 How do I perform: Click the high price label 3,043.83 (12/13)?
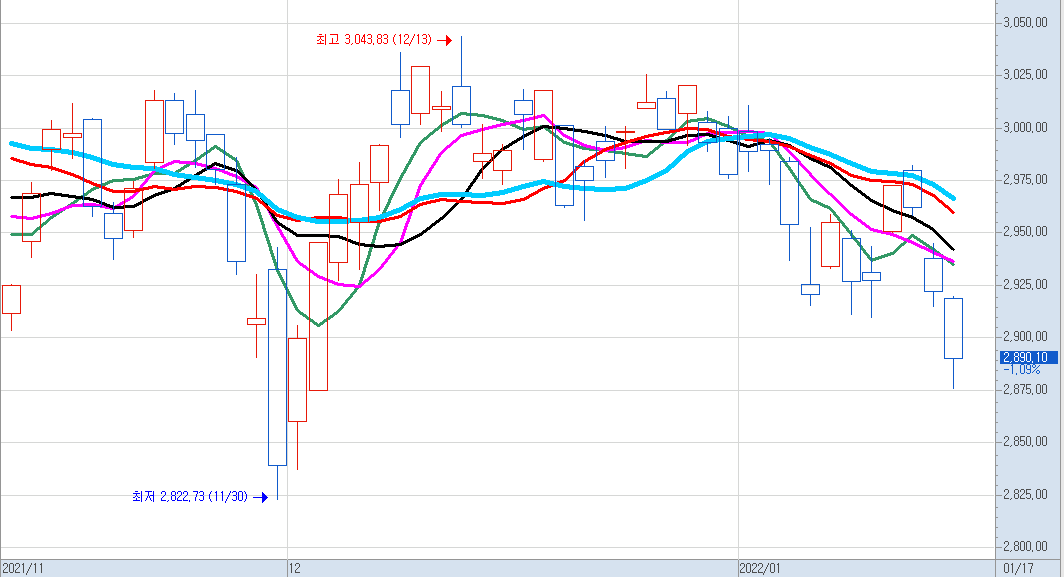[x=374, y=39]
